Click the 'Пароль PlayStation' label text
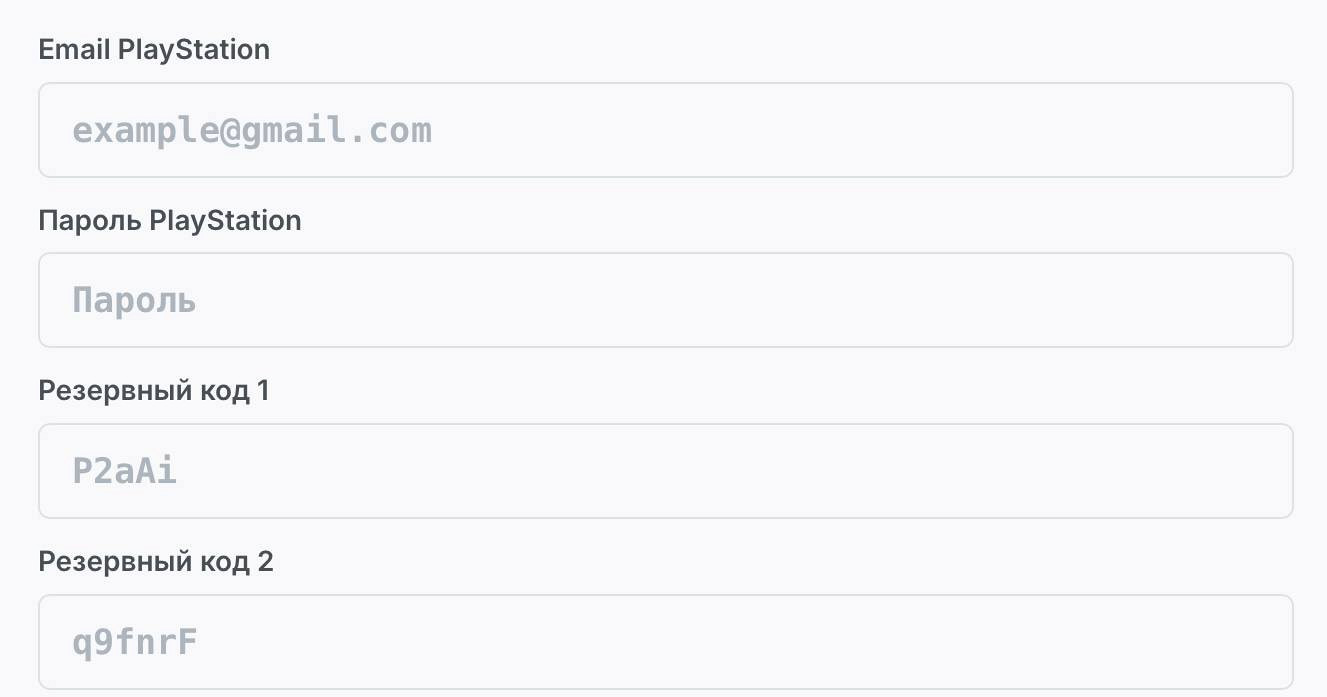Screen dimensions: 1327x697 click(x=170, y=221)
